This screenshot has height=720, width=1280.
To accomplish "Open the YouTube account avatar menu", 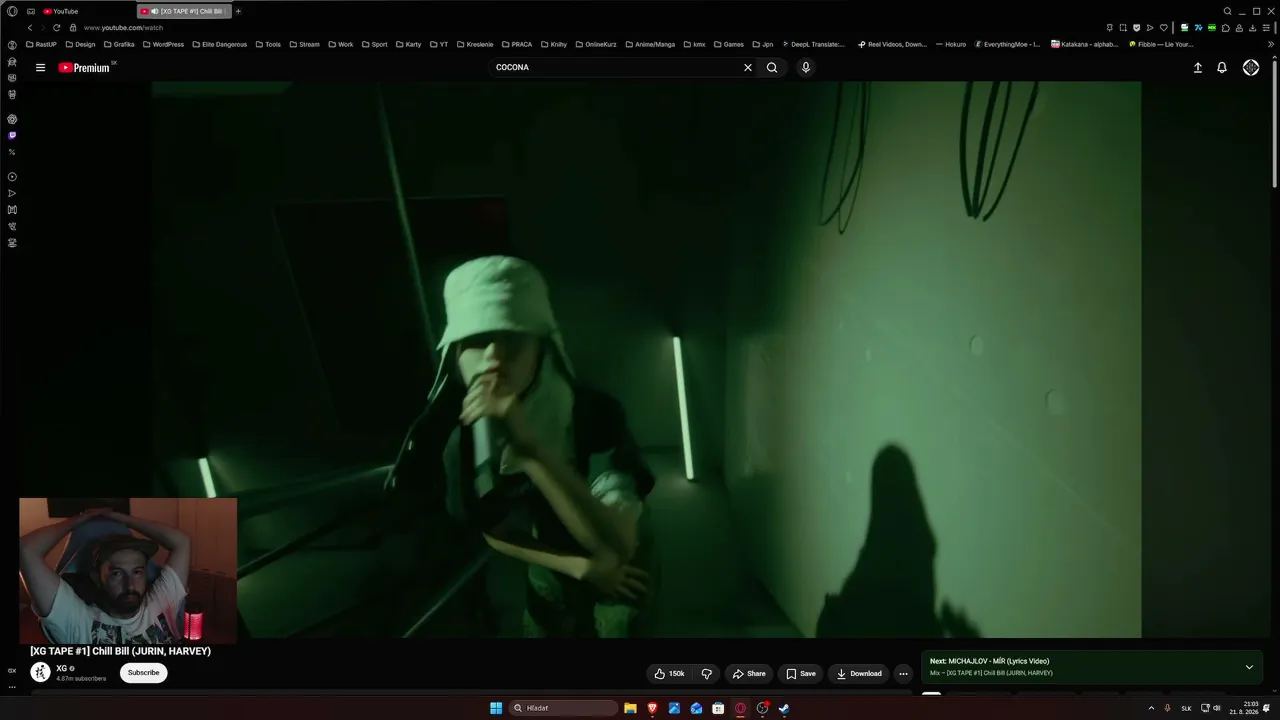I will tap(1251, 68).
